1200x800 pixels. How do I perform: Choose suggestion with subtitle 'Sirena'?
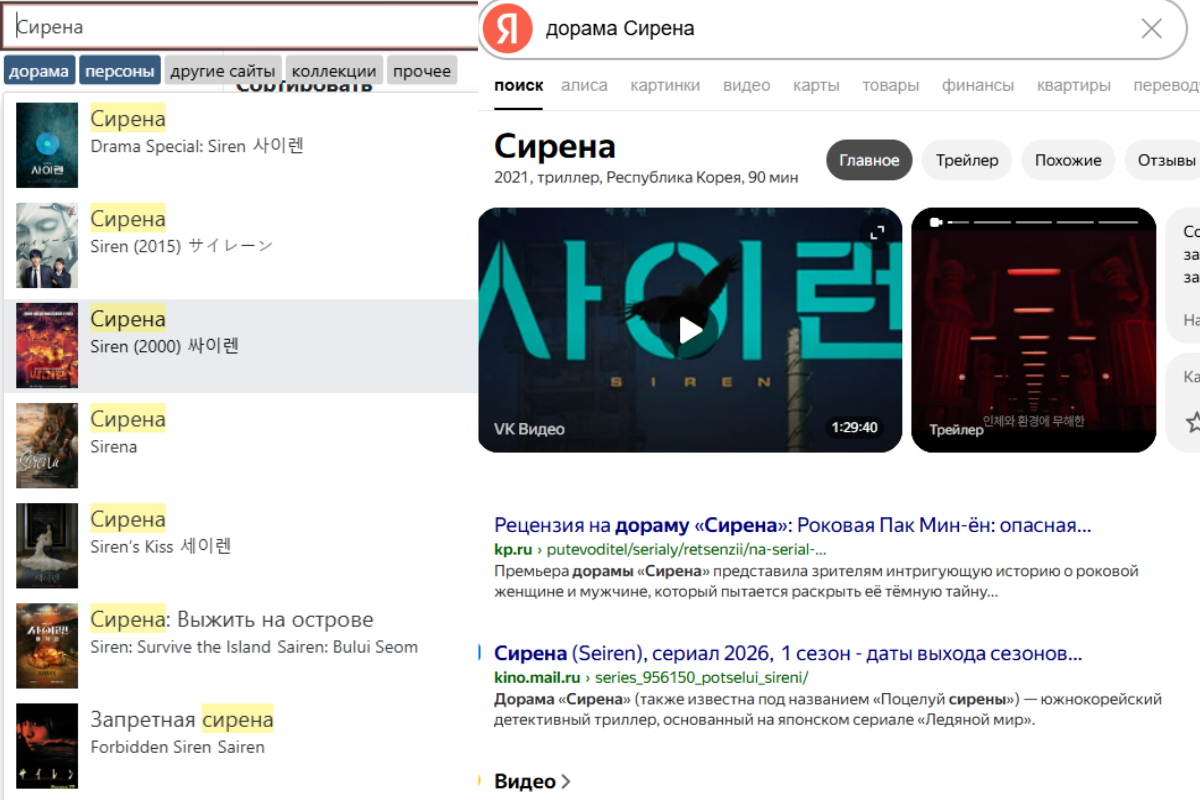click(x=240, y=445)
